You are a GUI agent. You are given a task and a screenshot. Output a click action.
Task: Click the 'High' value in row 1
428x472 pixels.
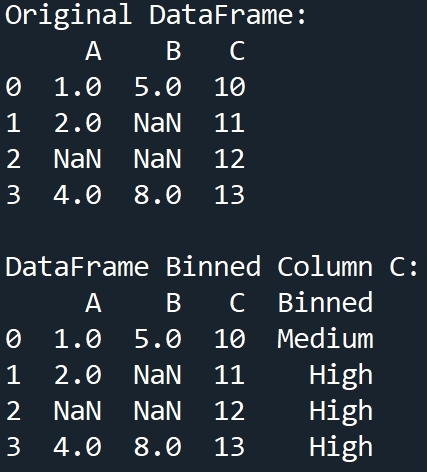click(x=341, y=376)
